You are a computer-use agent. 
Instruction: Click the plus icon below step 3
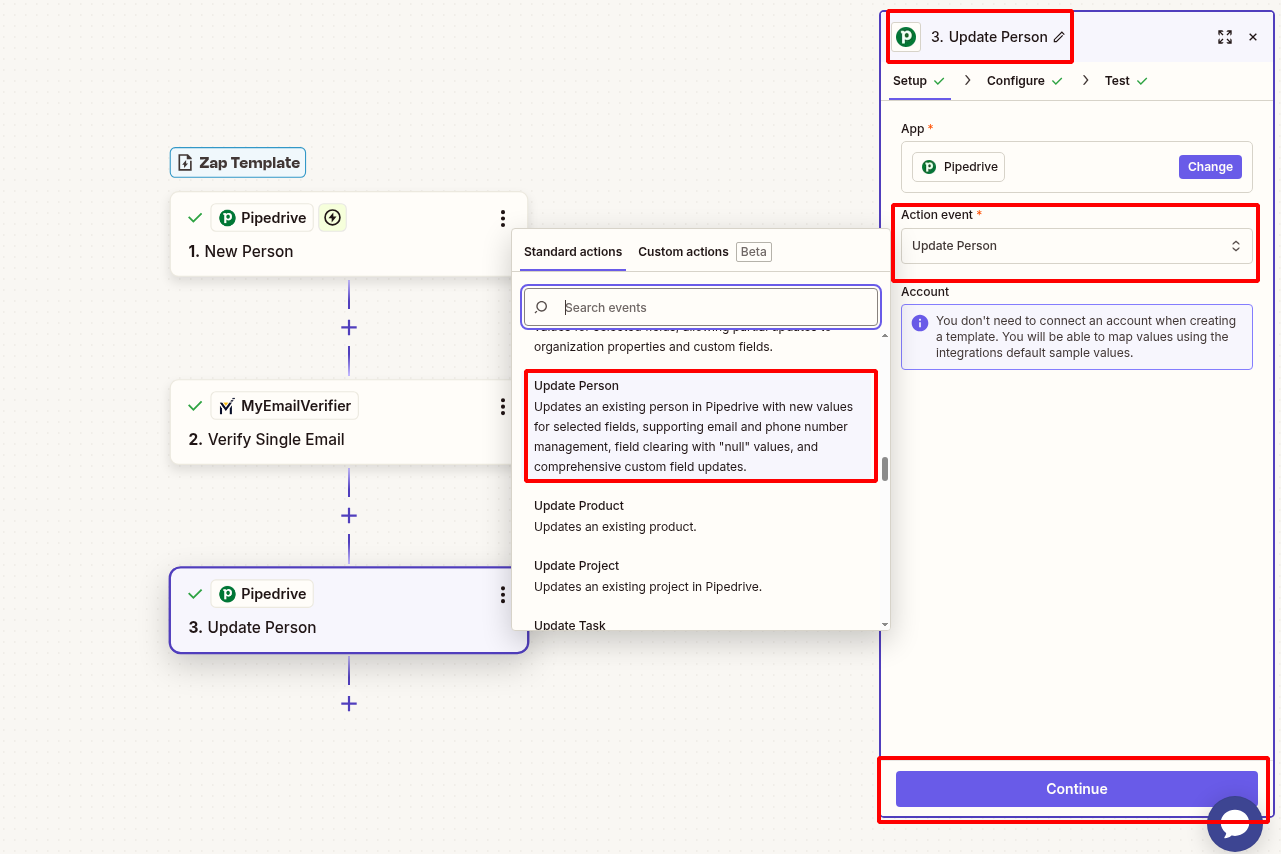[348, 703]
